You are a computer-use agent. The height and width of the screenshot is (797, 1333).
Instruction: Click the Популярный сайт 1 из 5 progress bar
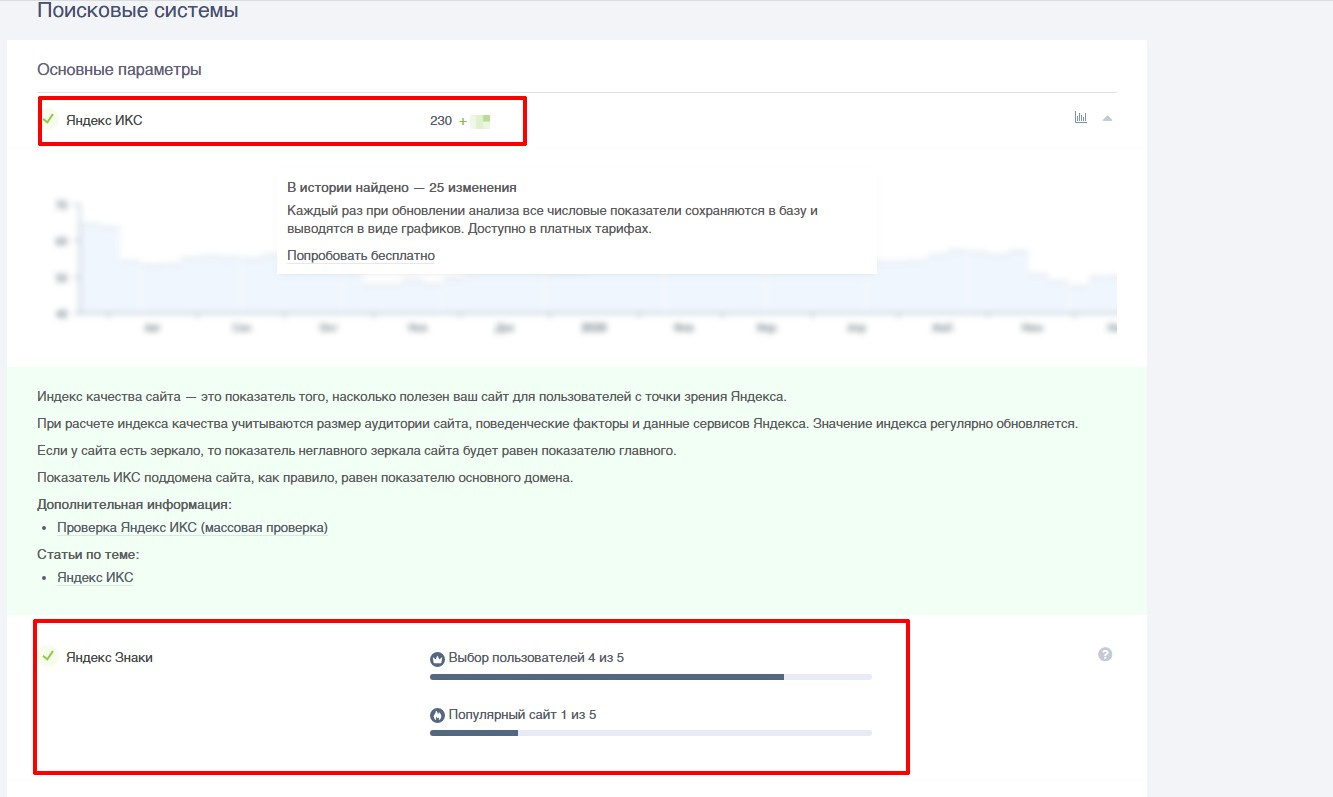coord(651,733)
